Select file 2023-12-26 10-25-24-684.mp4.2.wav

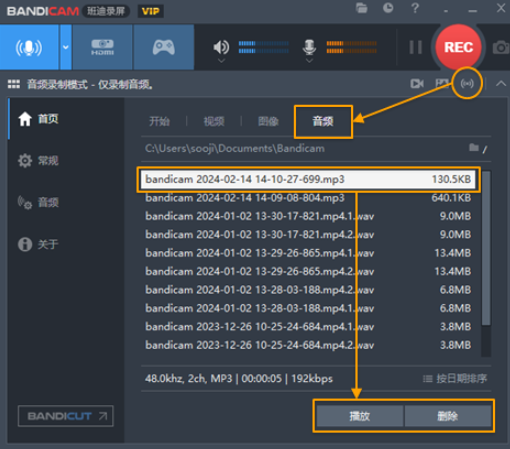coord(308,345)
